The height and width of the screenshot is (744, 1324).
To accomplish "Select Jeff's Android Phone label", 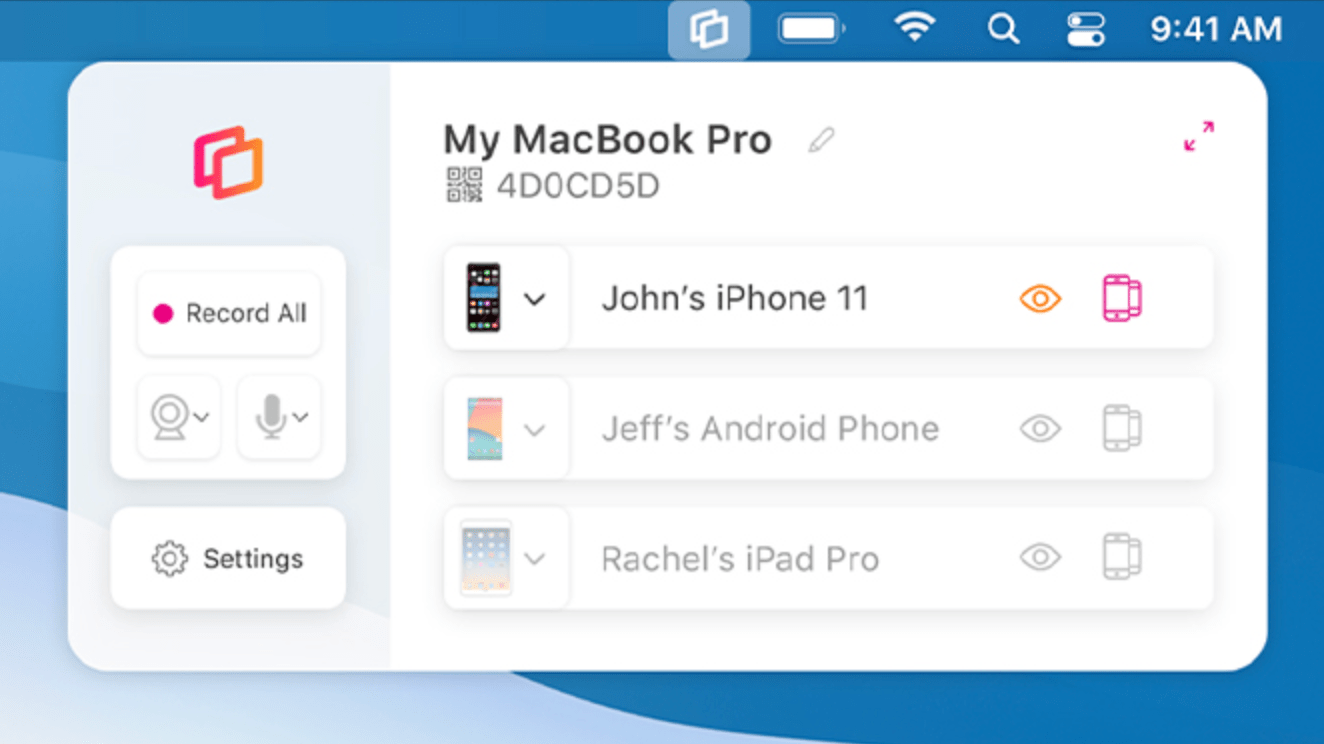I will tap(770, 429).
